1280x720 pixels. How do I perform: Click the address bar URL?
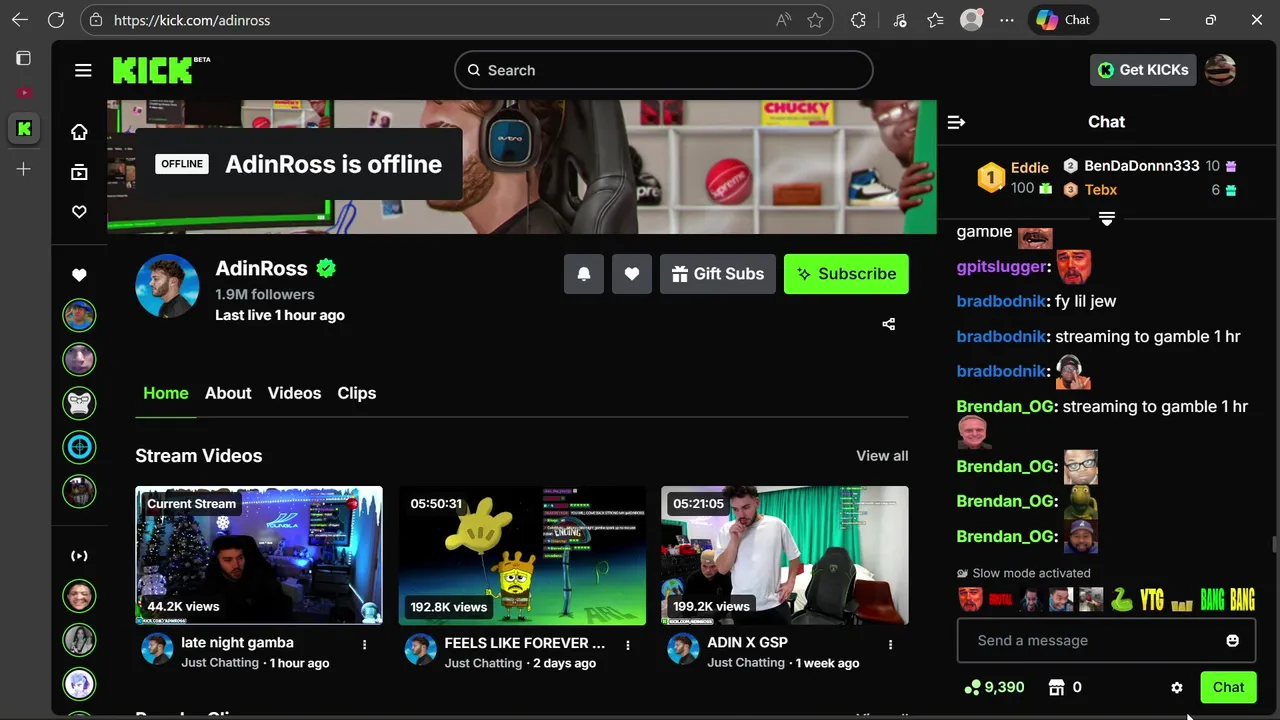point(192,20)
